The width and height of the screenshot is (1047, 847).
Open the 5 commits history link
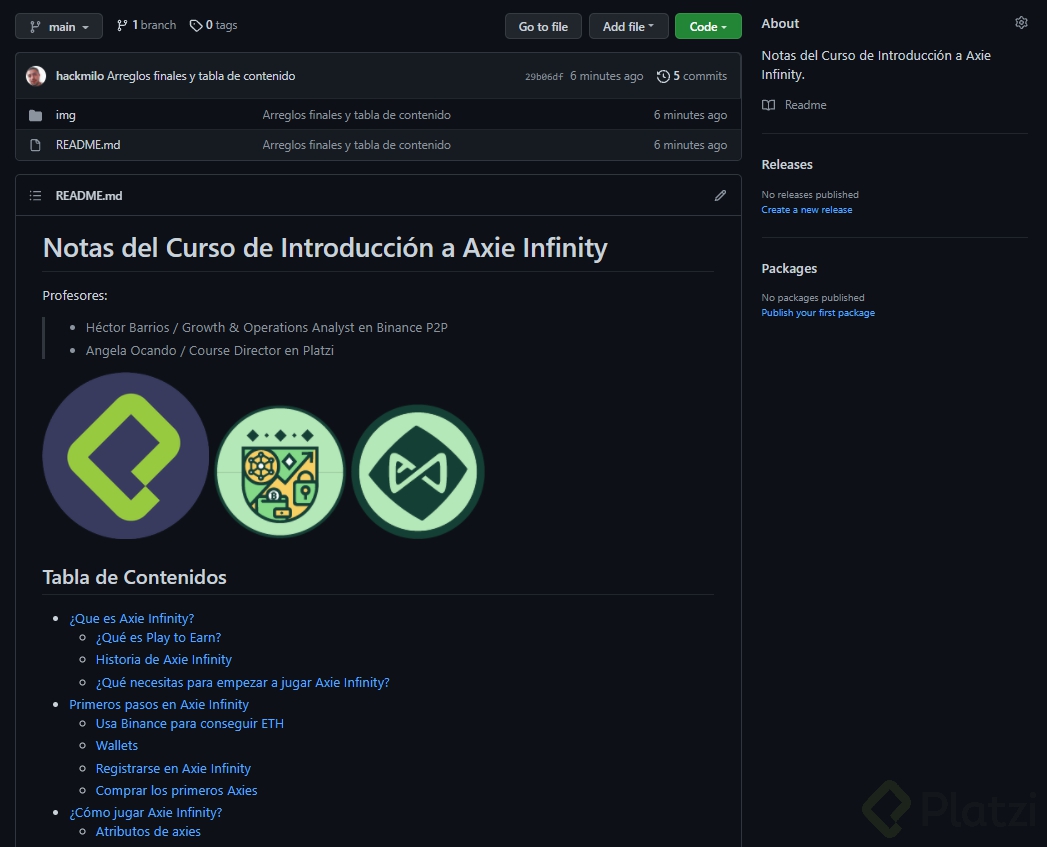tap(692, 76)
